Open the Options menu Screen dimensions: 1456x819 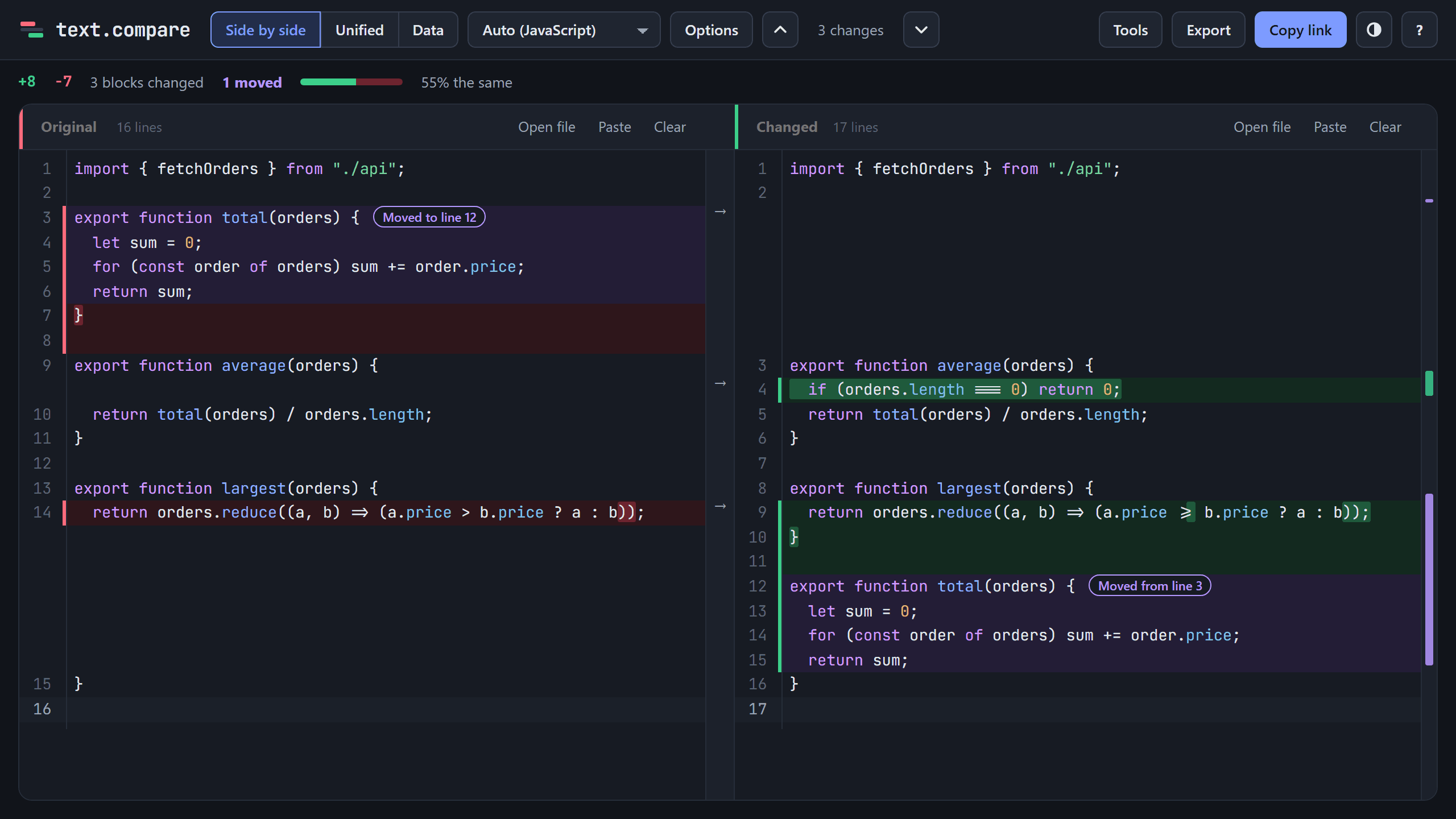click(712, 30)
